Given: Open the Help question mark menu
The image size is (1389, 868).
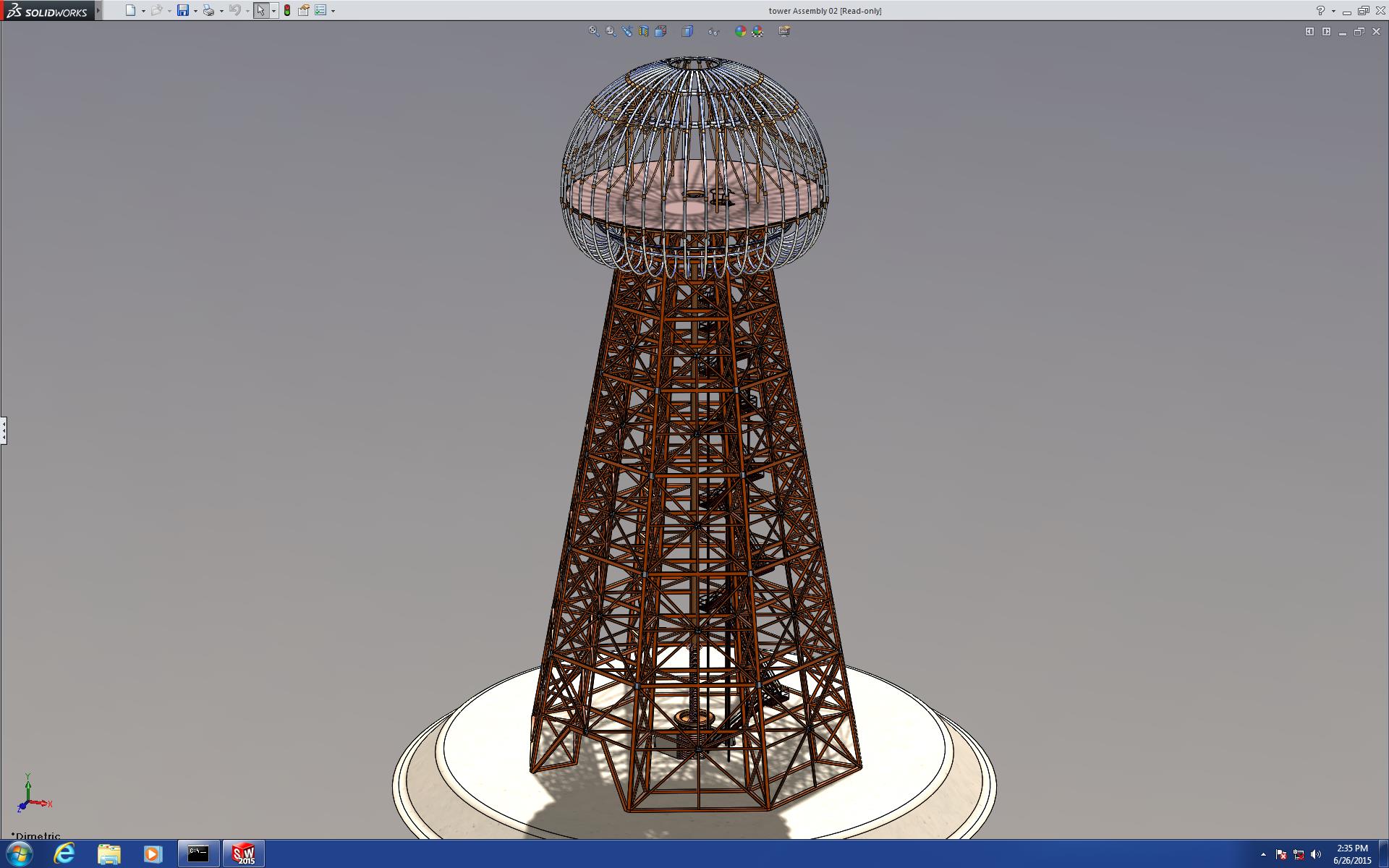Looking at the screenshot, I should tap(1320, 10).
